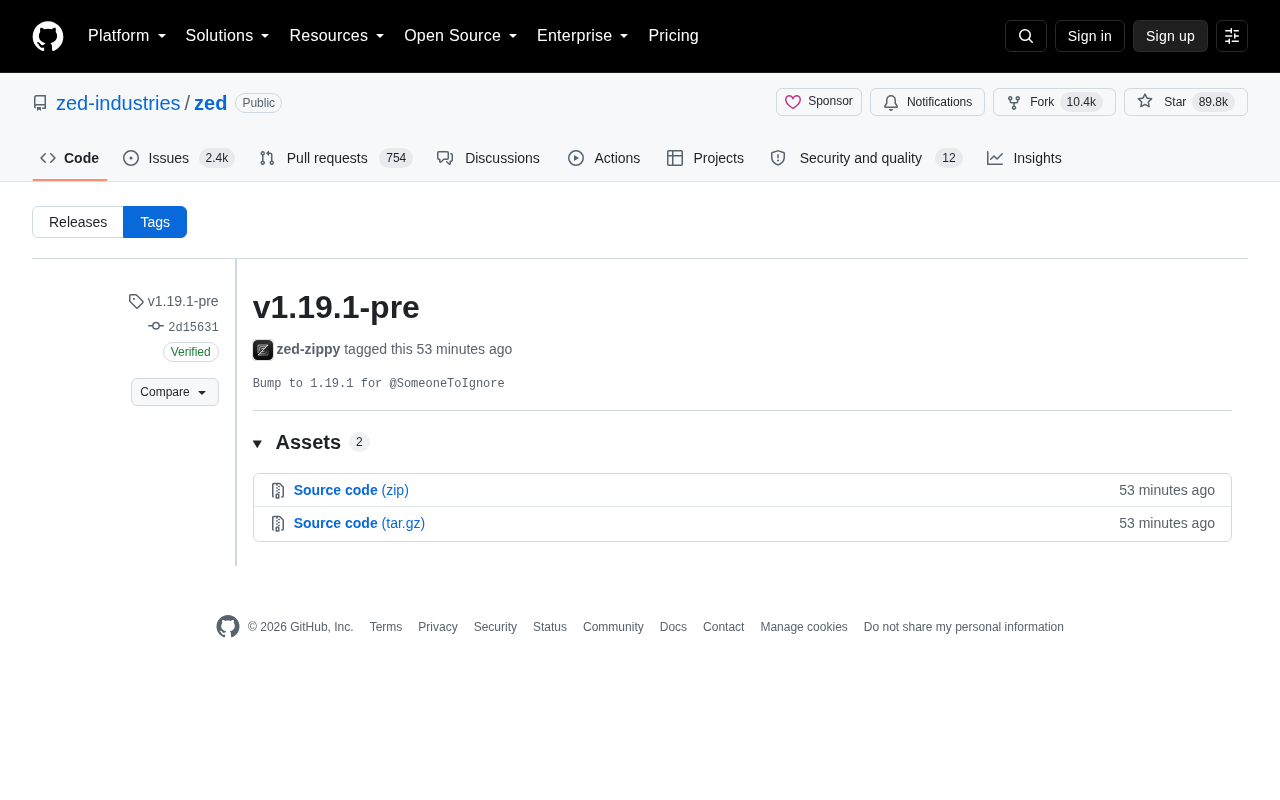Viewport: 1280px width, 800px height.
Task: Expand the Enterprise menu
Action: [583, 36]
